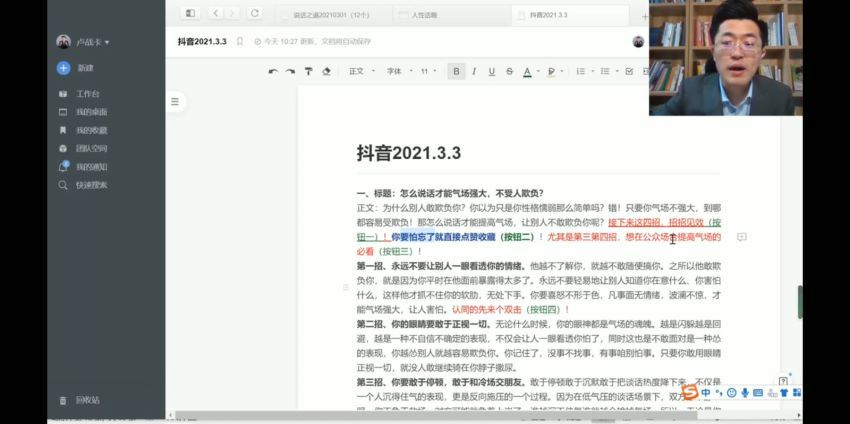Open 团队空间 in the sidebar
The width and height of the screenshot is (850, 424).
pyautogui.click(x=83, y=149)
